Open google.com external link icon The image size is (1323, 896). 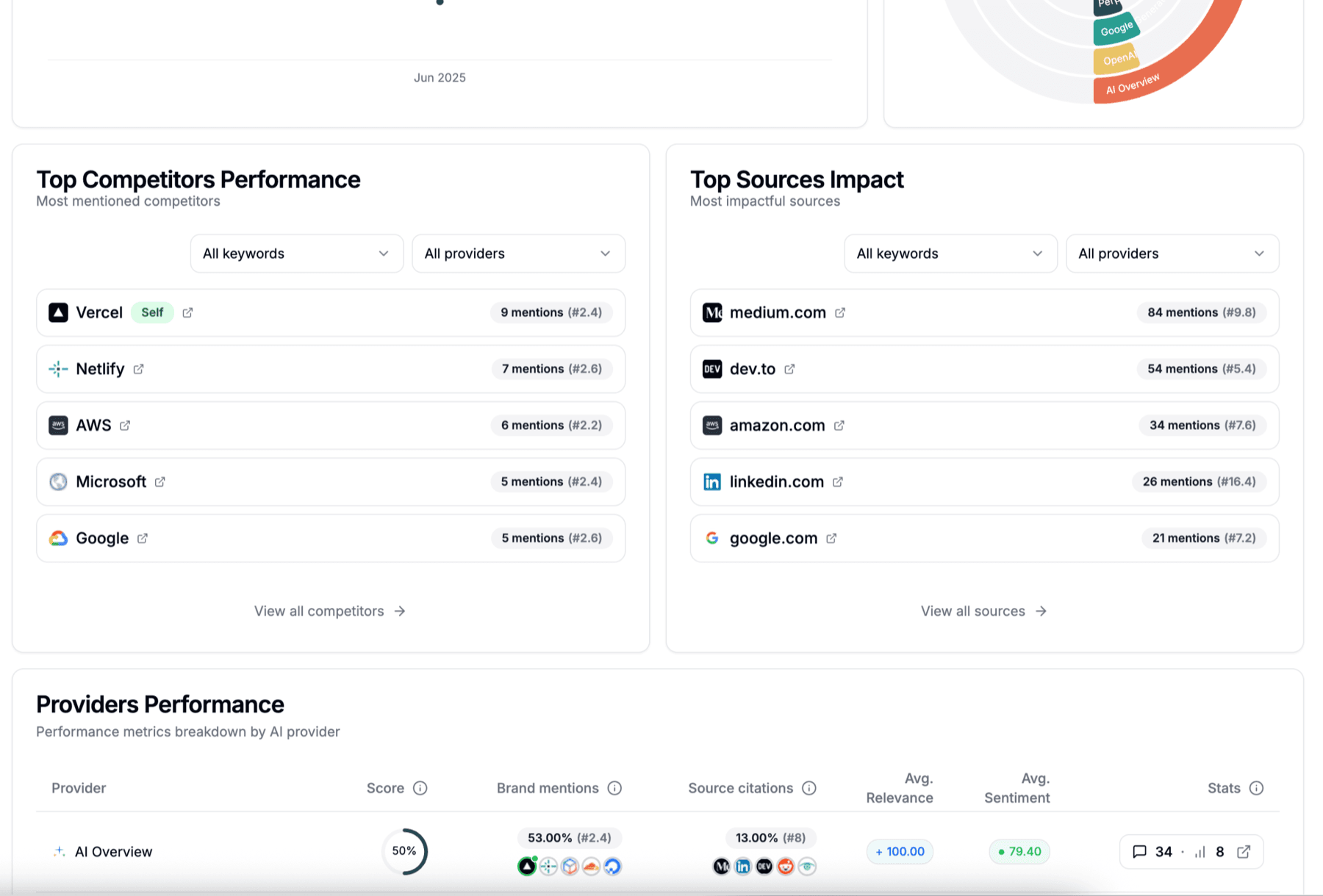(831, 538)
